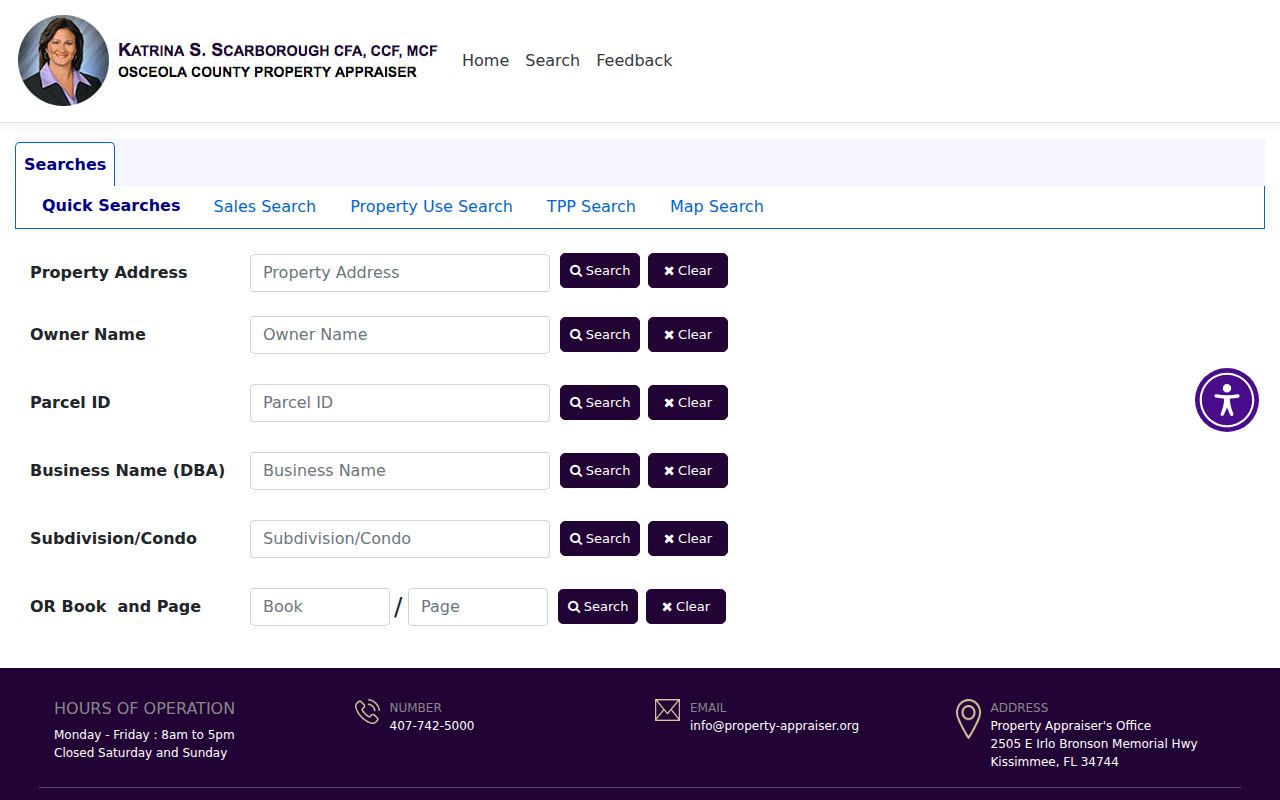Open the accessibility options widget
1280x800 pixels.
click(1227, 400)
